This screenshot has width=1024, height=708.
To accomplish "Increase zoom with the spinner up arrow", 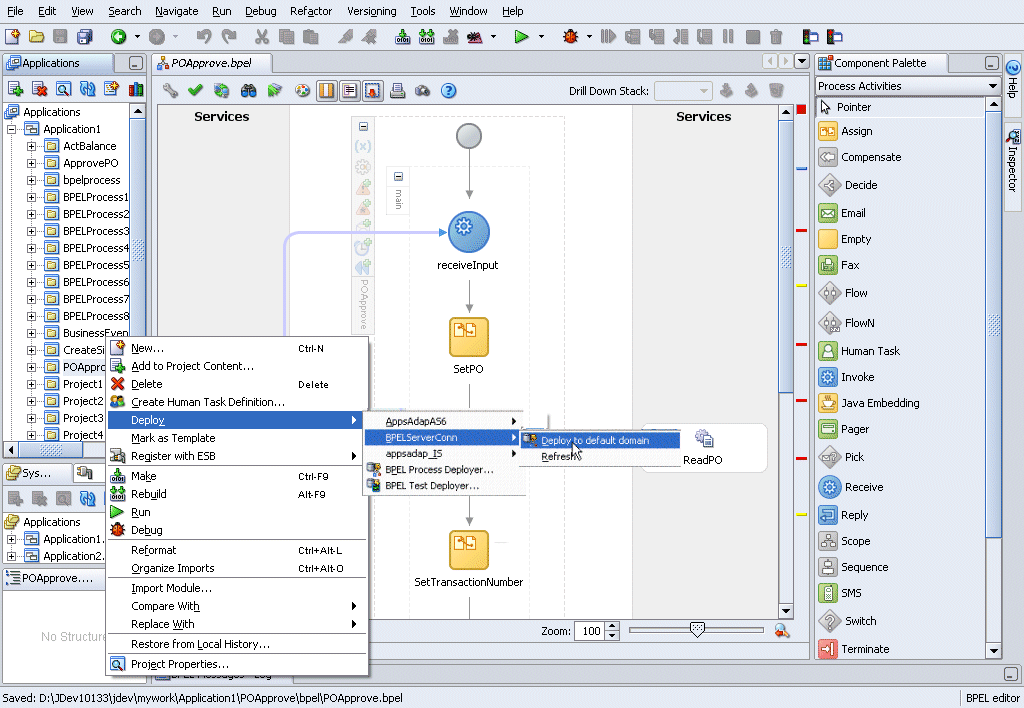I will click(x=612, y=626).
